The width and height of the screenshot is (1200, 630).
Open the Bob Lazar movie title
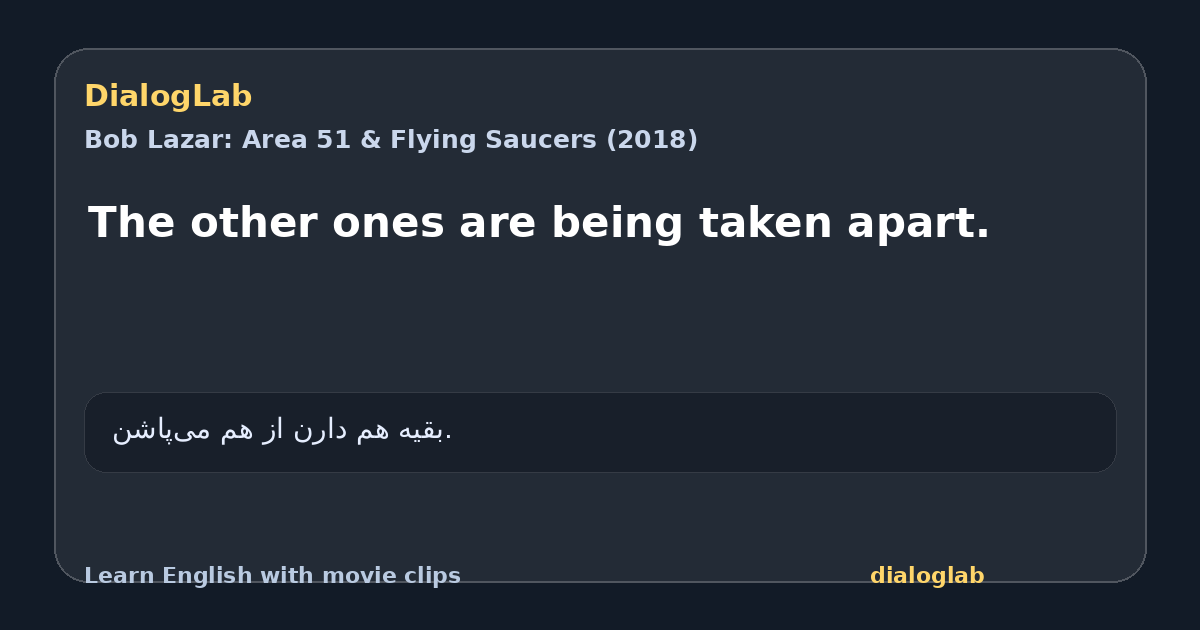click(391, 140)
